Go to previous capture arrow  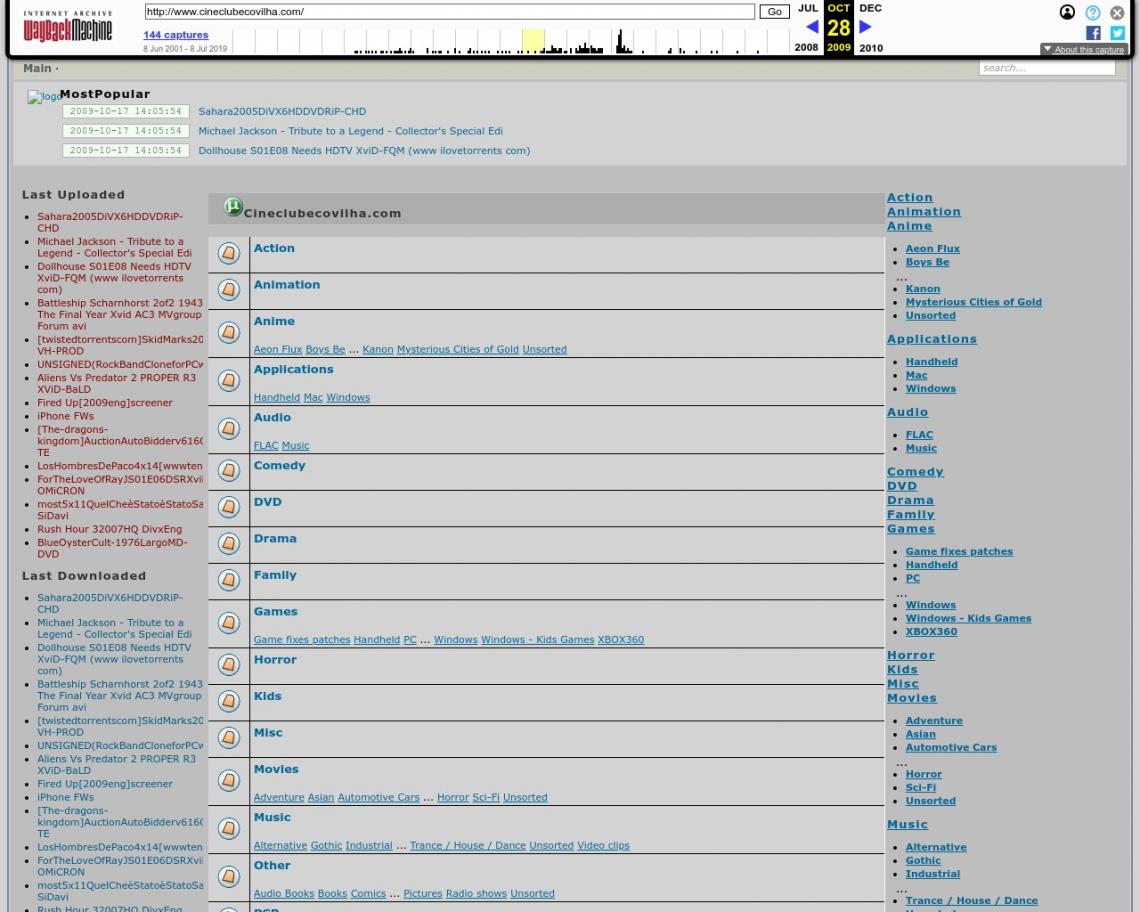812,27
